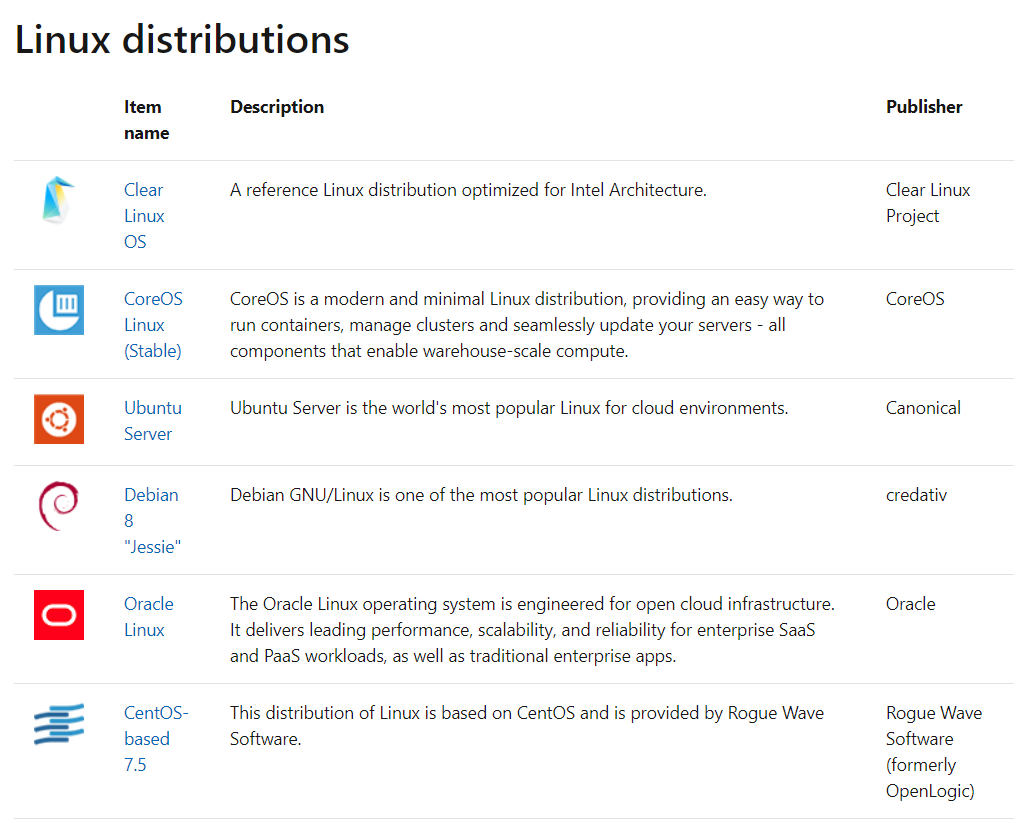Click the Publisher column header
Screen dimensions: 1021x819
click(x=923, y=106)
